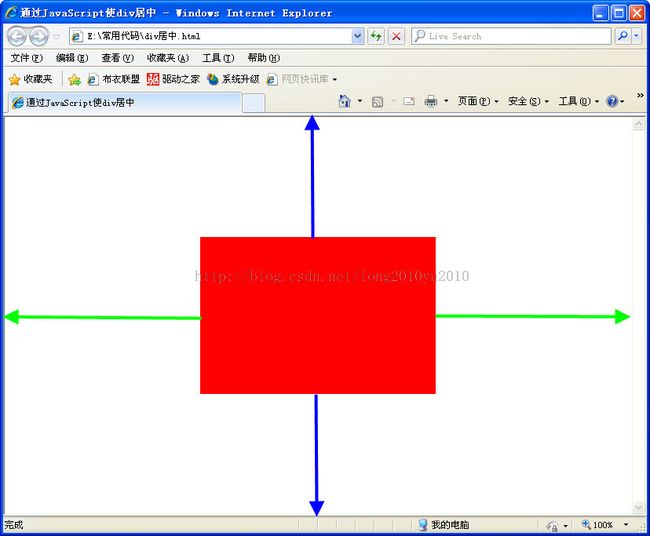This screenshot has width=650, height=536.
Task: Open the search provider dropdown
Action: coord(636,36)
